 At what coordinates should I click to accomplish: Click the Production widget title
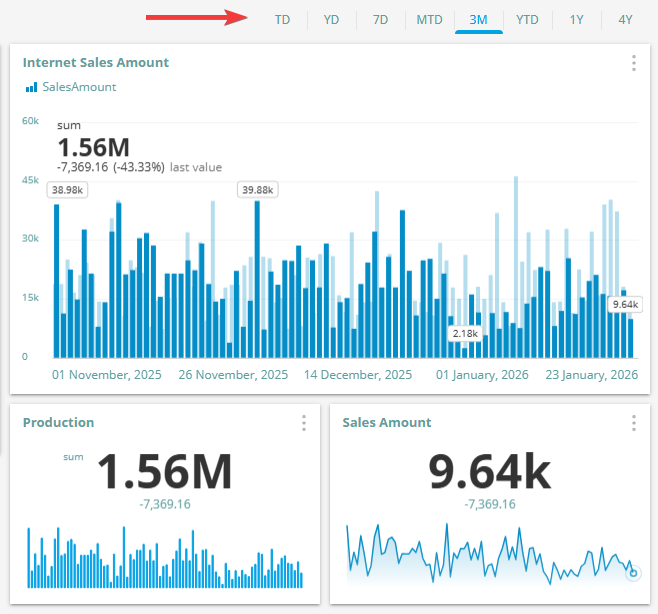click(x=59, y=422)
